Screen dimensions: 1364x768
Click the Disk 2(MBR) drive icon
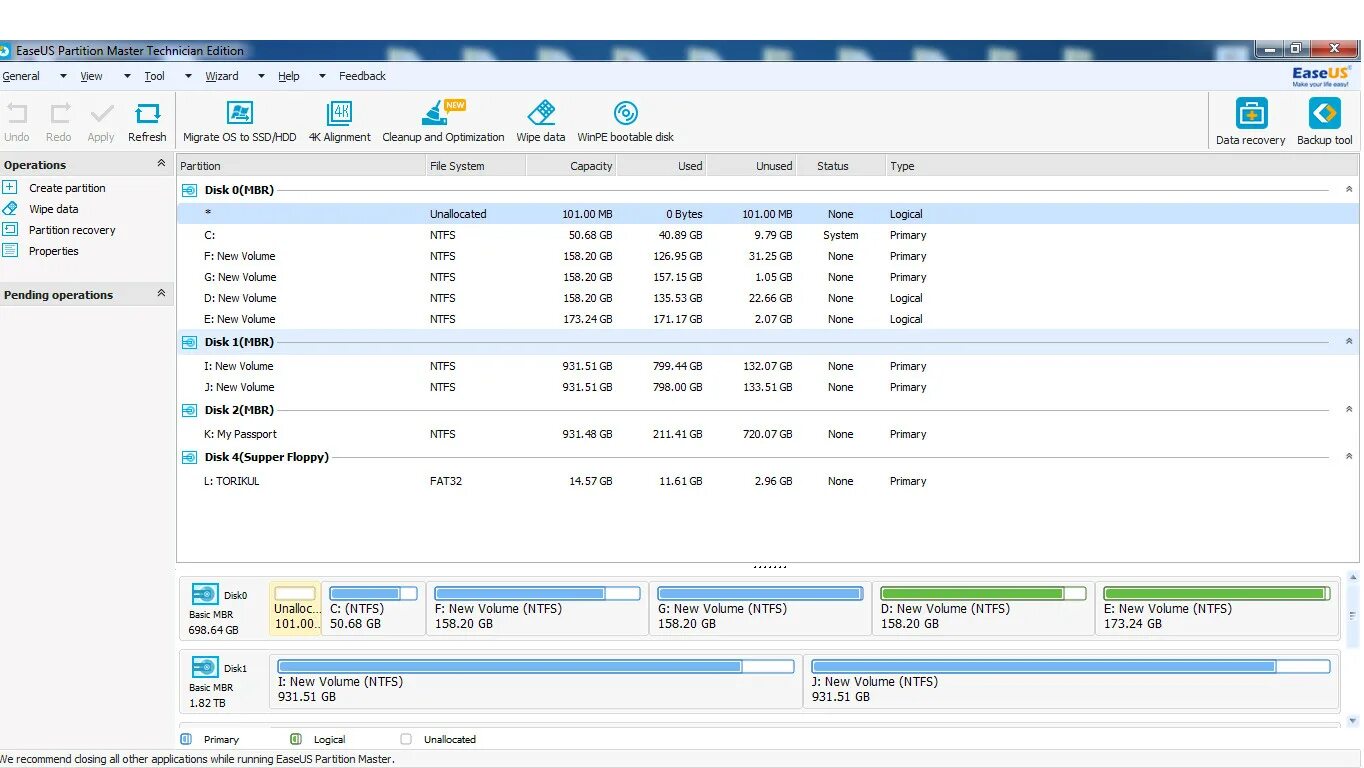189,410
